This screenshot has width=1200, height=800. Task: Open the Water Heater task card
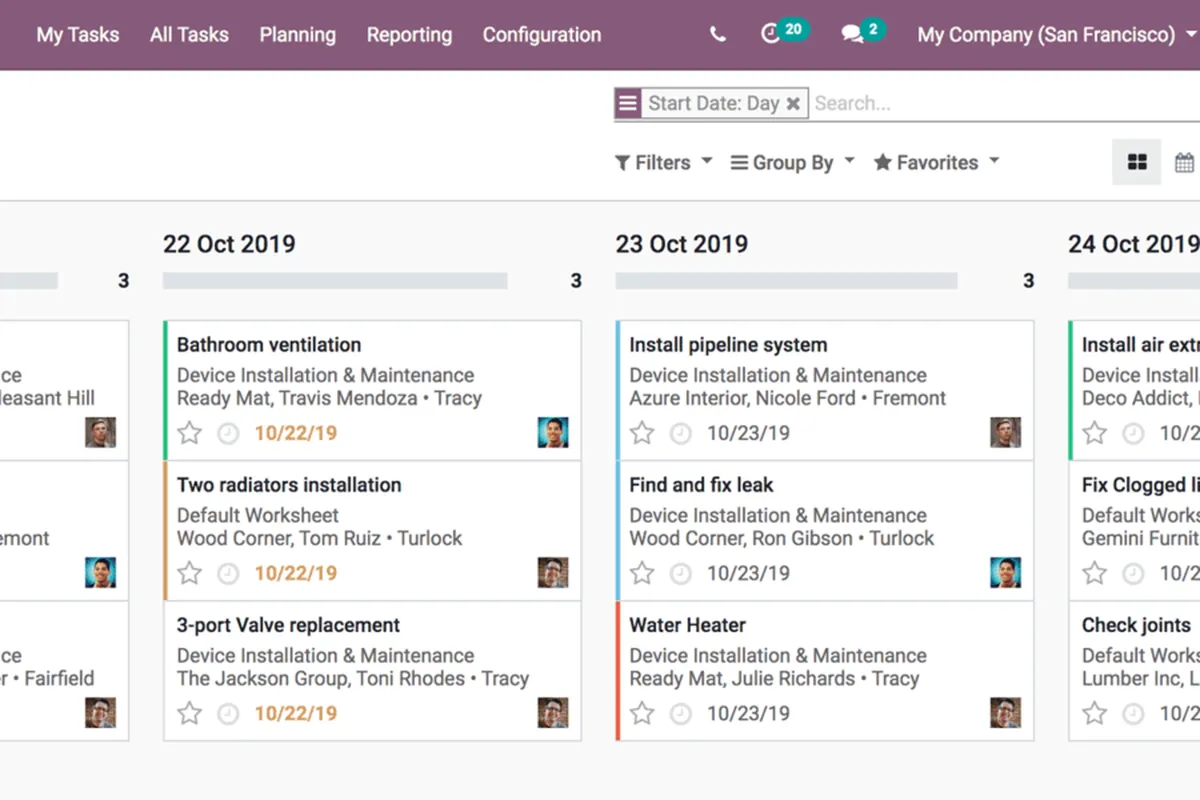pyautogui.click(x=825, y=670)
